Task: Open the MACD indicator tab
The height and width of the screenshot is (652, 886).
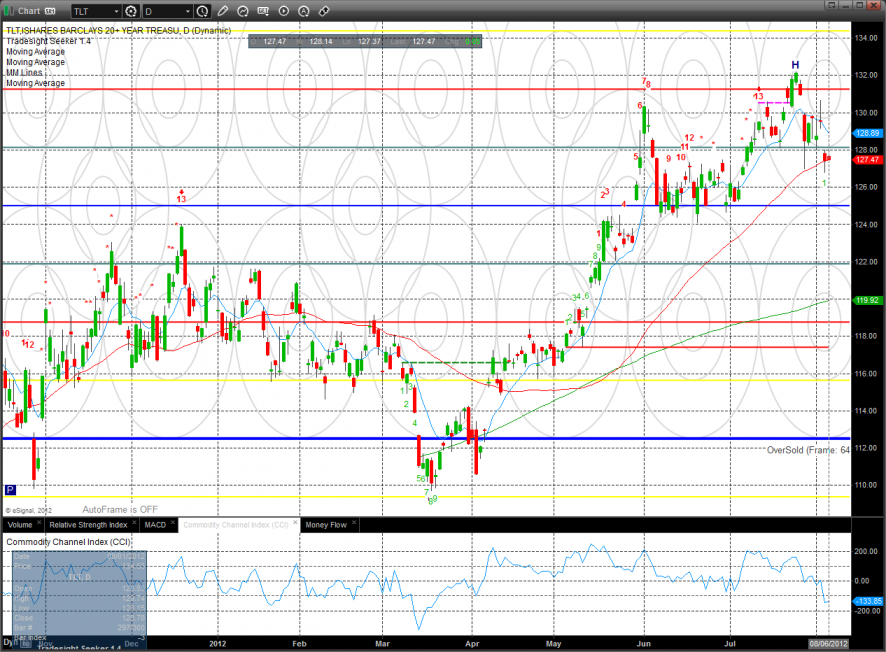Action: coord(155,524)
